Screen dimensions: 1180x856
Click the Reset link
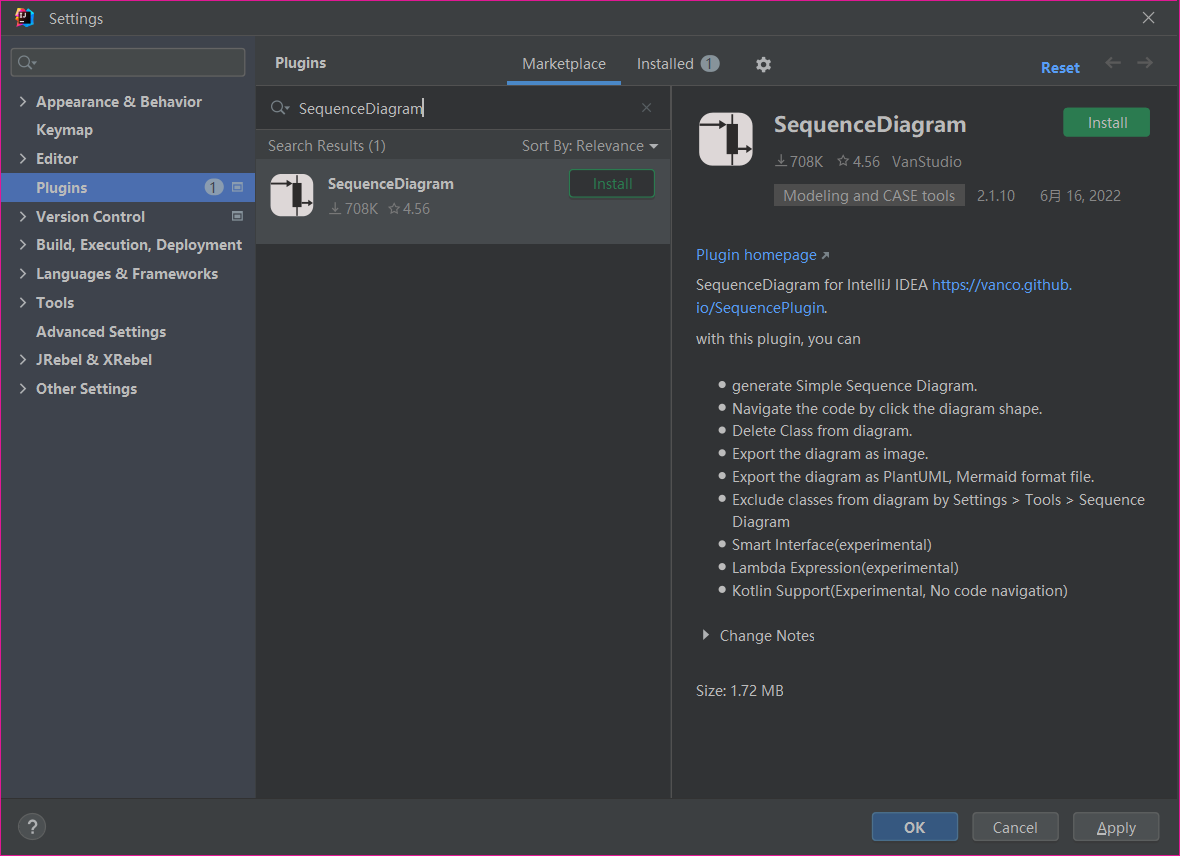point(1060,68)
